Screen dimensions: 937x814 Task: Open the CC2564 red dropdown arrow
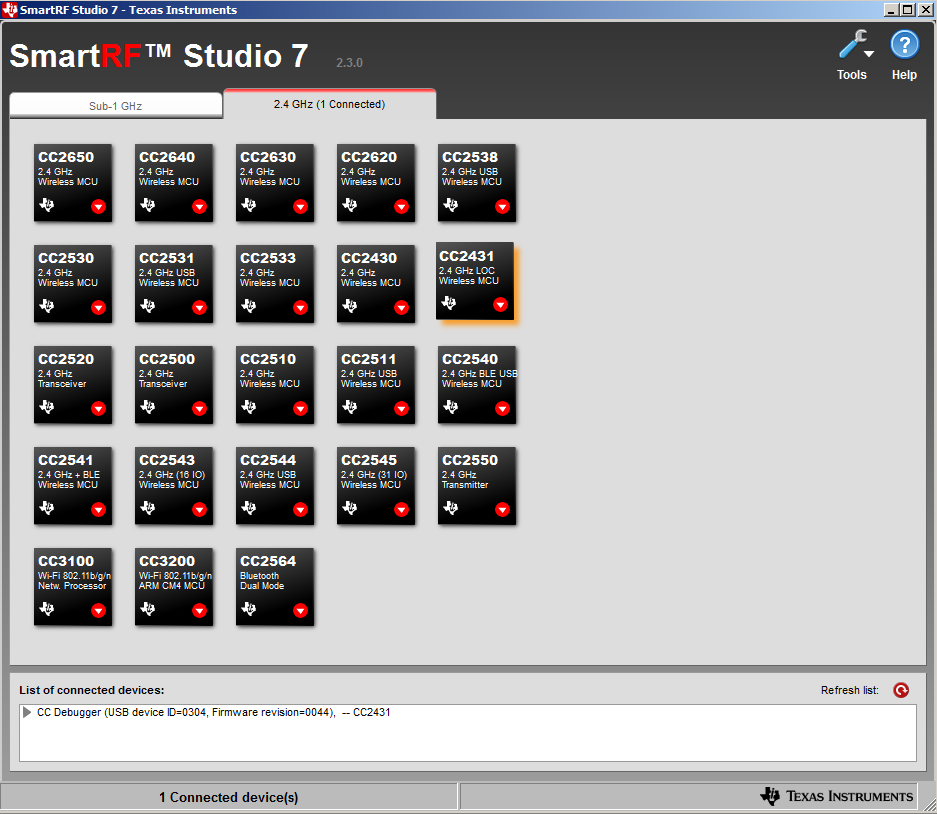(x=301, y=611)
